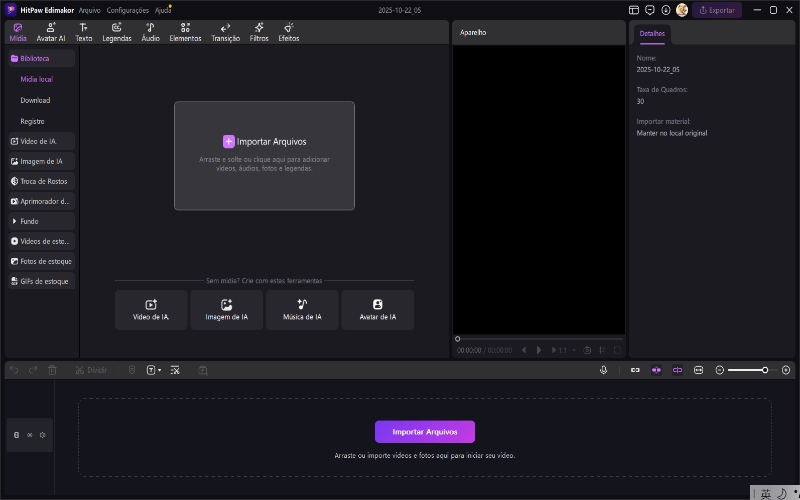
Task: Click the timeline zoom in plus button
Action: (786, 370)
